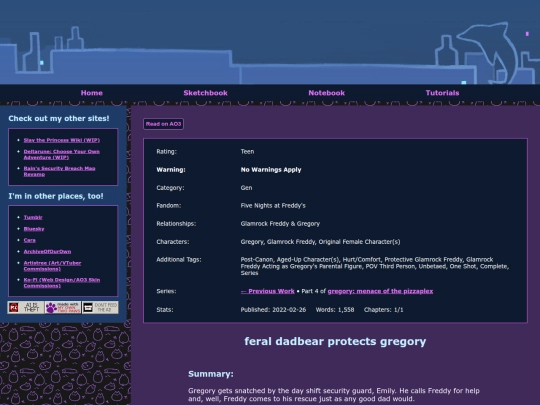The height and width of the screenshot is (405, 540).
Task: Open the Tutorials page
Action: pyautogui.click(x=442, y=93)
